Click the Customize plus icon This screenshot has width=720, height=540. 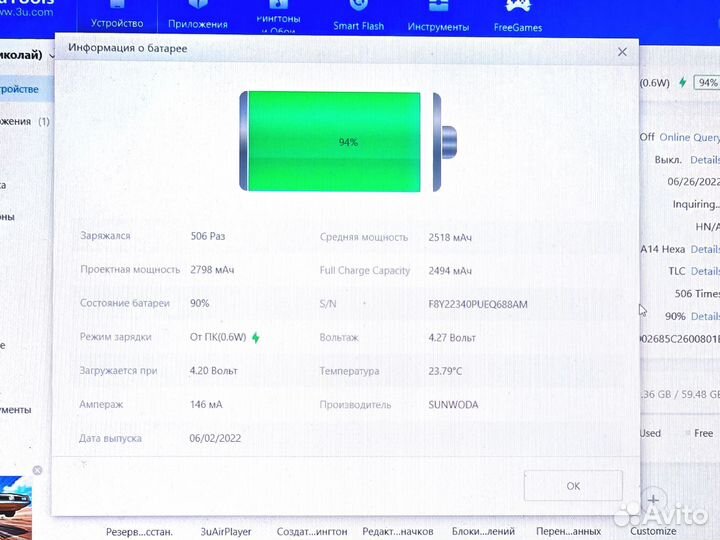tap(653, 499)
